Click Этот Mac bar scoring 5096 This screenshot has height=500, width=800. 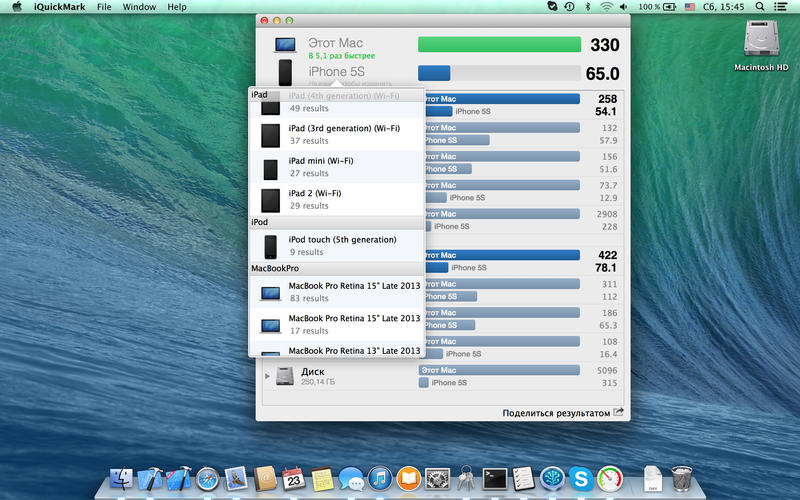(499, 370)
